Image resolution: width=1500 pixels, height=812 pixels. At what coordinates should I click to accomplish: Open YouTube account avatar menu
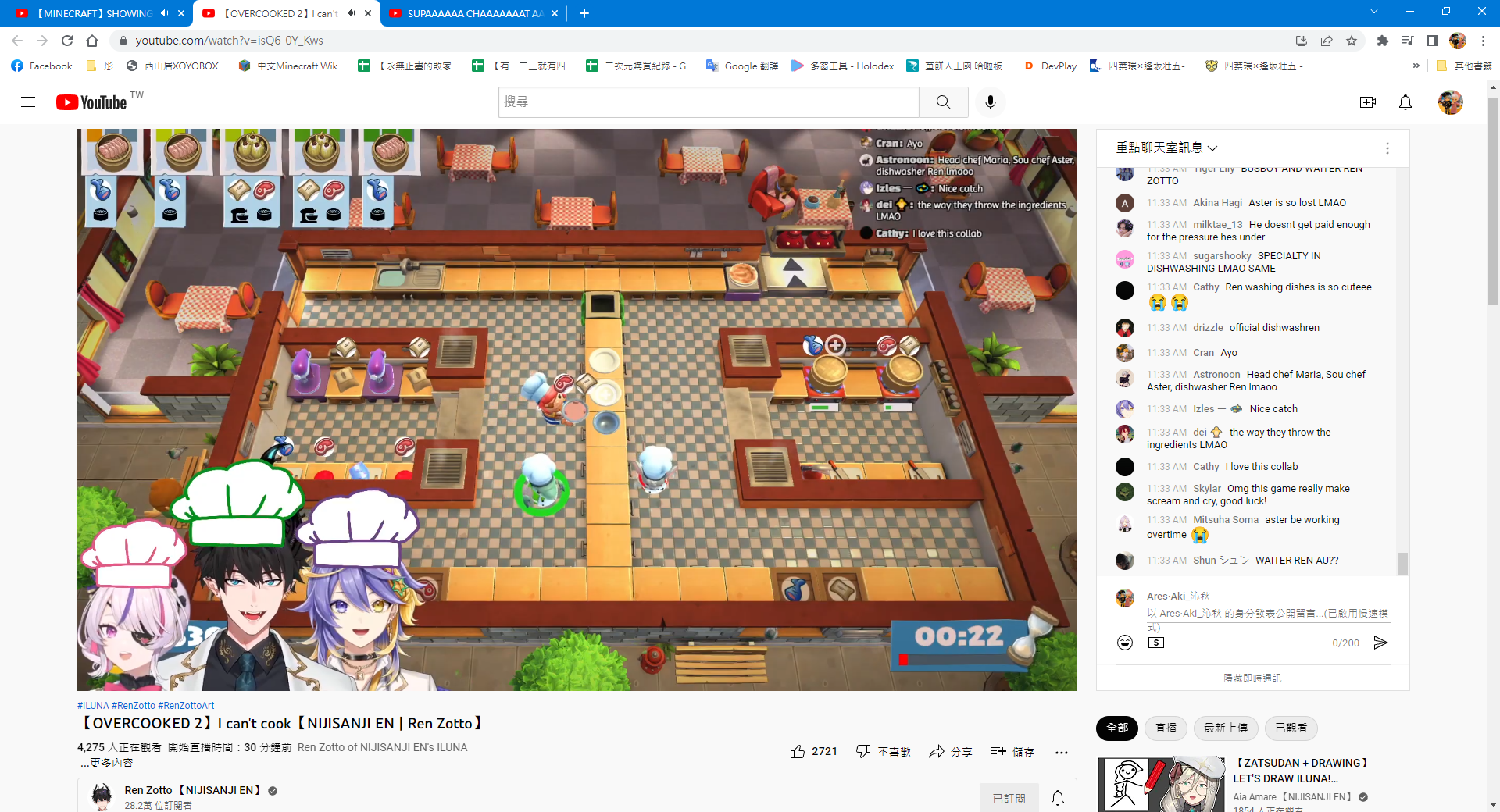click(x=1451, y=102)
